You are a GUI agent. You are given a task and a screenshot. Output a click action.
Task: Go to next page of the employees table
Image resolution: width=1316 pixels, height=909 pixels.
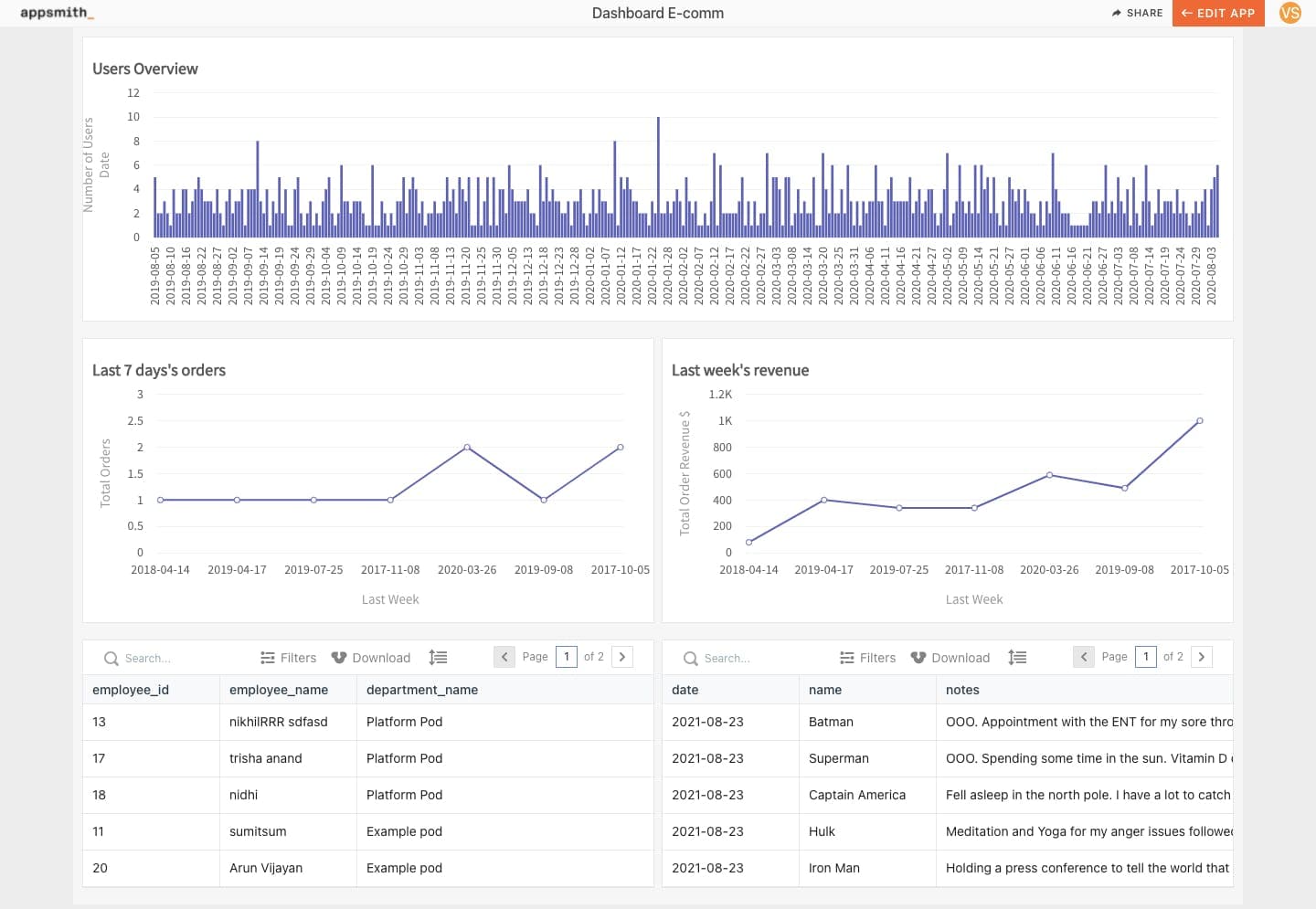click(x=622, y=656)
